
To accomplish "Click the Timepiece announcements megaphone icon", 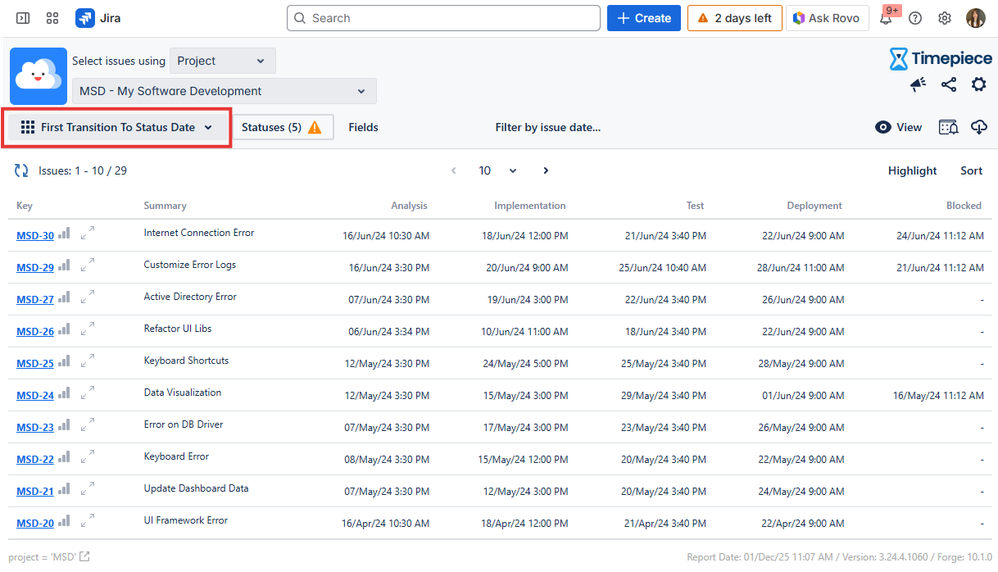I will 918,85.
